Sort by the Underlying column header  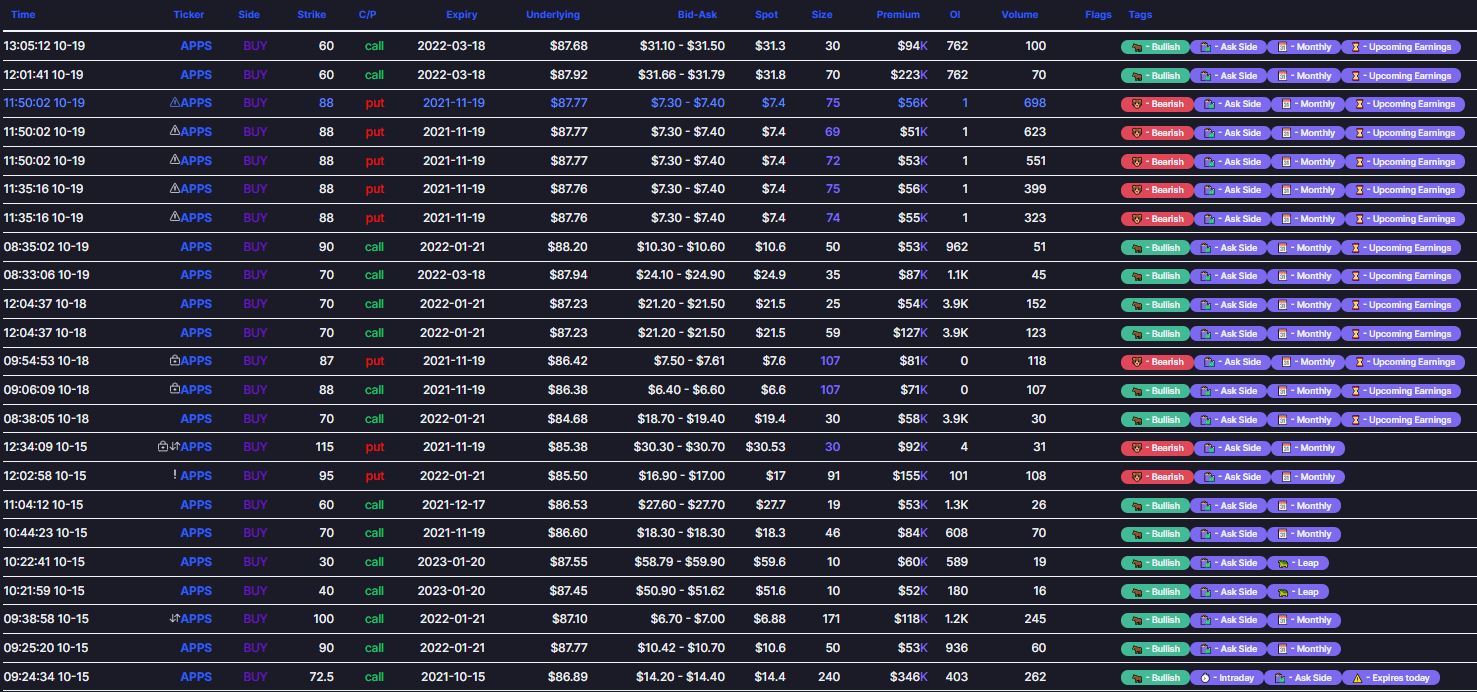click(552, 15)
